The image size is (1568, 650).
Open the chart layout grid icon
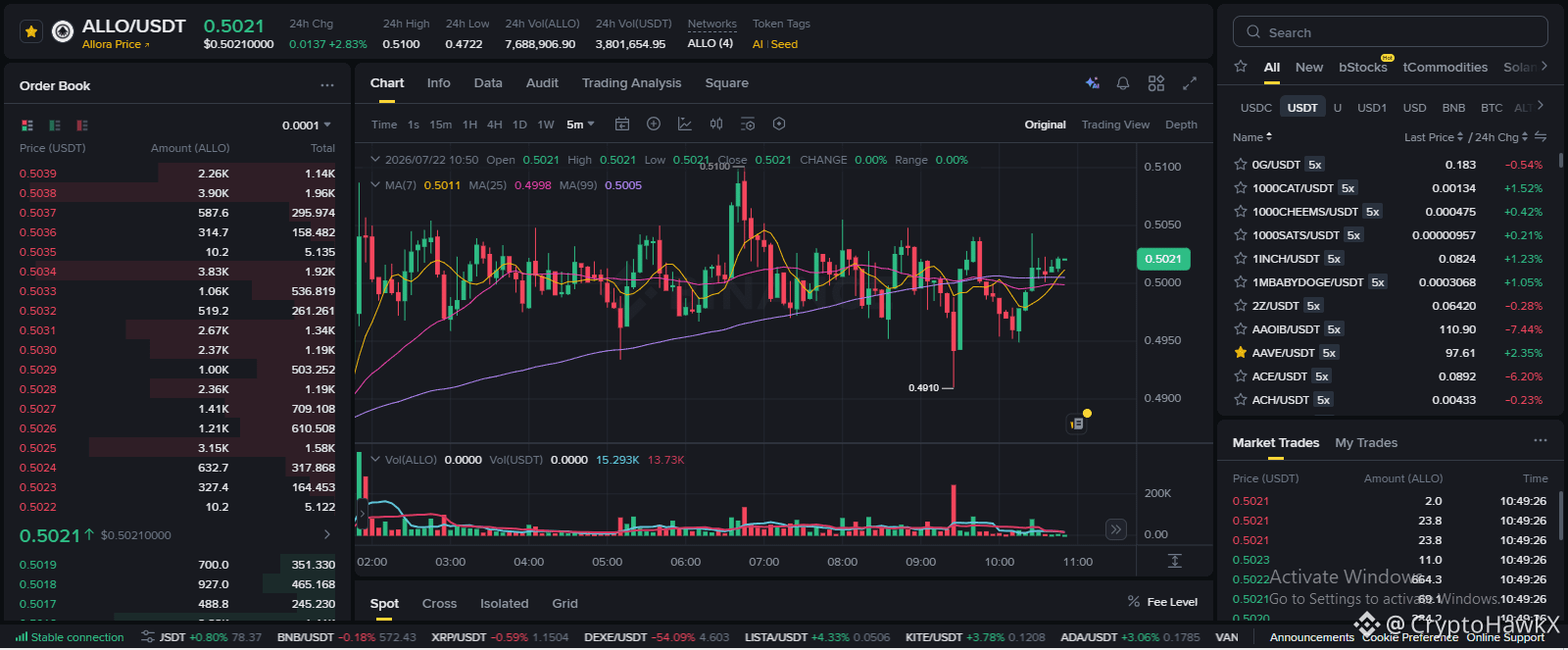[x=1156, y=83]
